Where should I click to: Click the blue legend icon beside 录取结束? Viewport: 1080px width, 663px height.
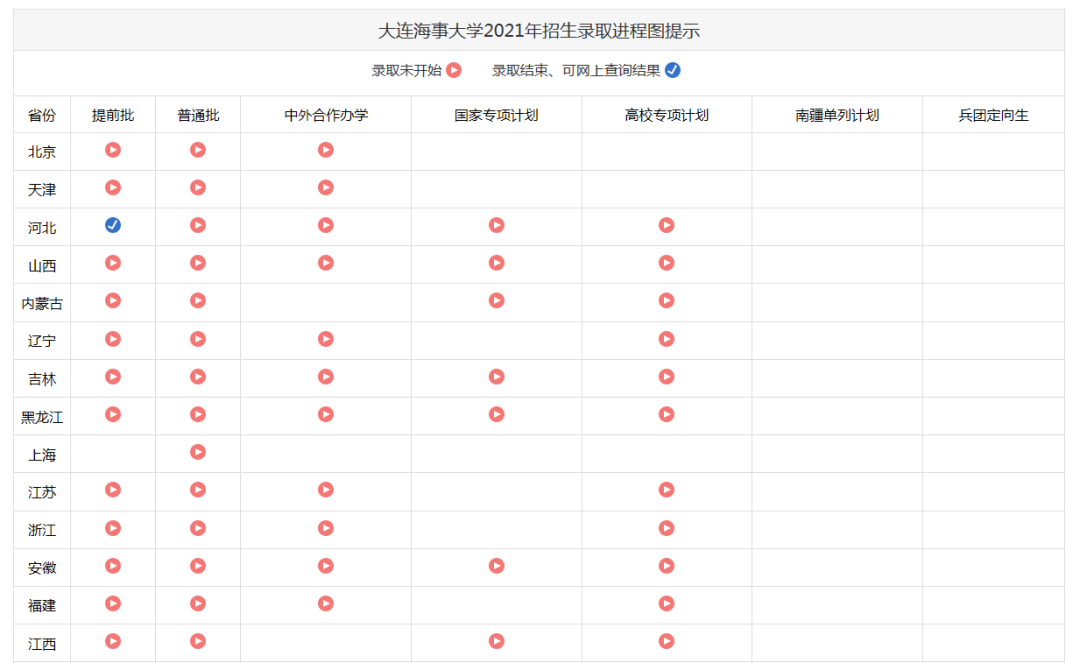pos(673,70)
